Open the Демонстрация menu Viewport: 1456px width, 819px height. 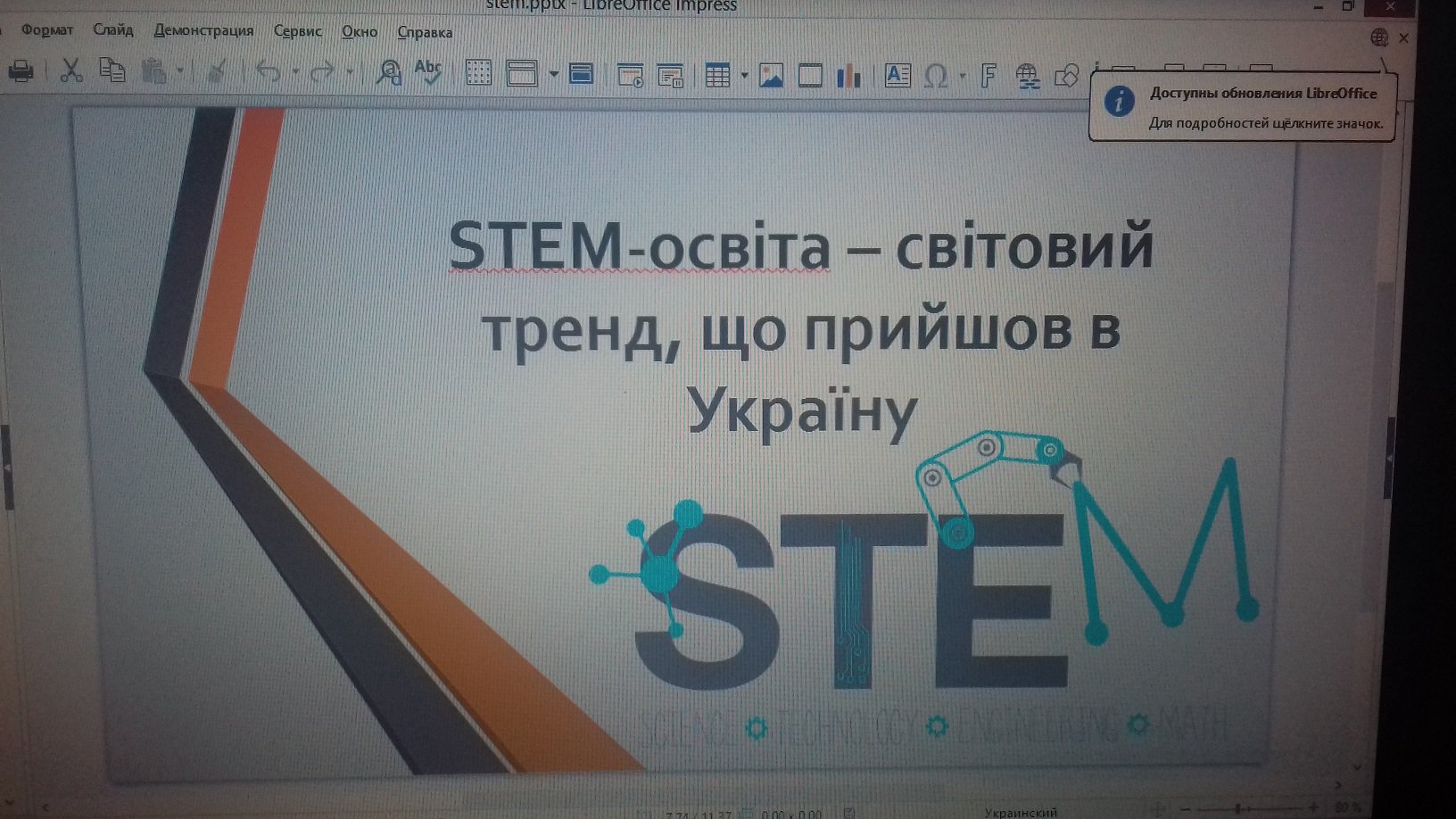(x=203, y=30)
